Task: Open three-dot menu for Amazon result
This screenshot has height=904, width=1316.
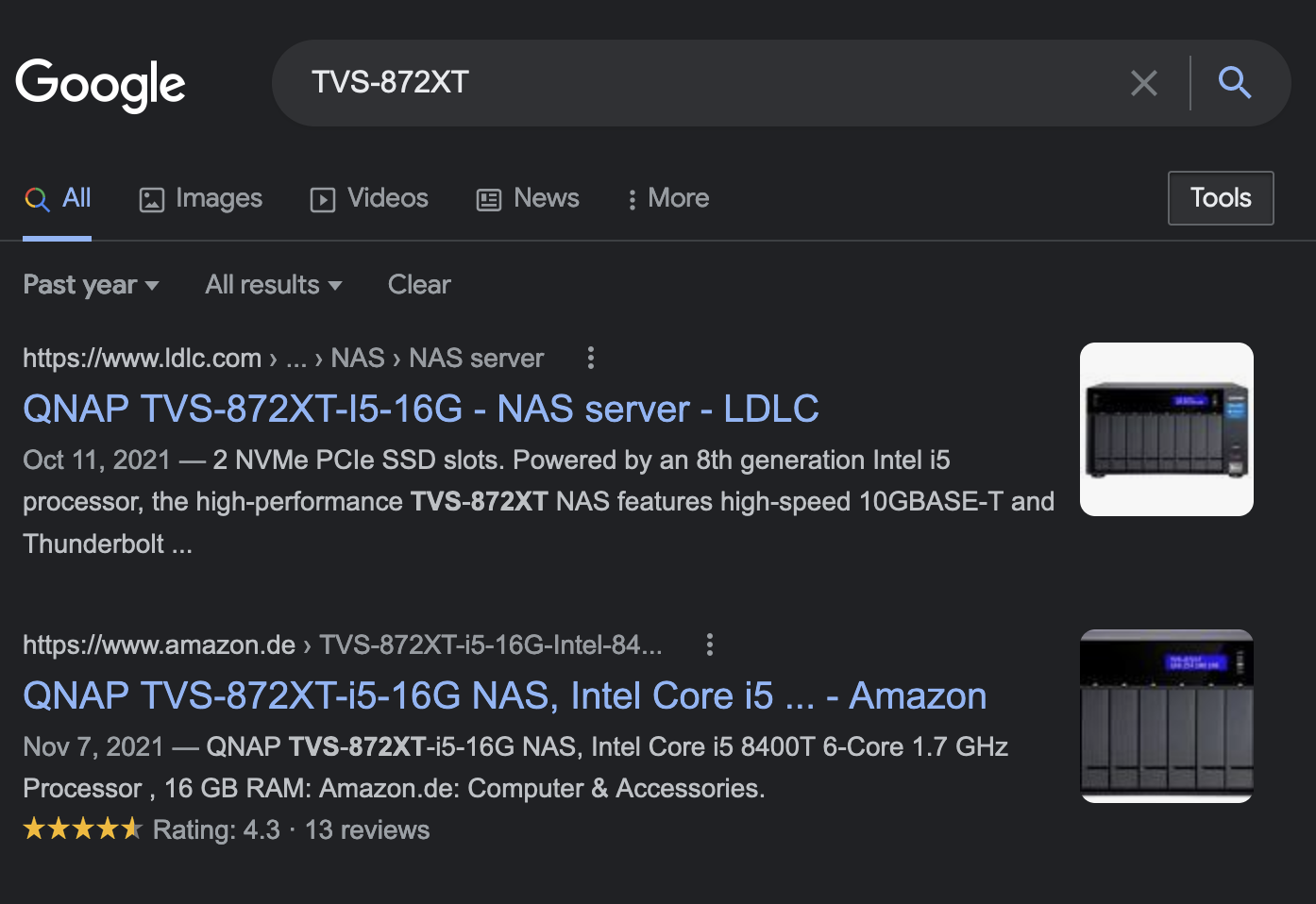Action: [710, 645]
